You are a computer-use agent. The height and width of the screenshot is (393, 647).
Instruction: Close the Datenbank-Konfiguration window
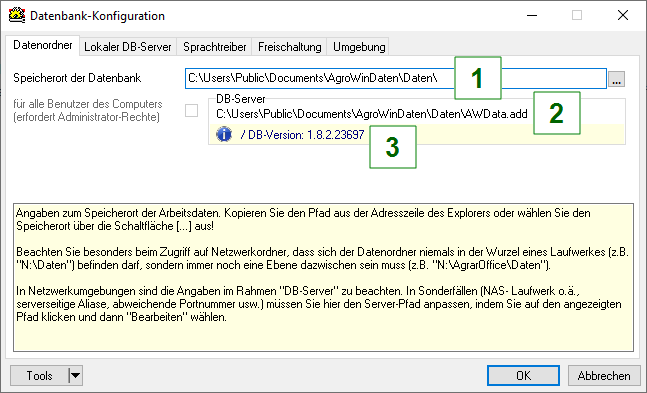623,16
